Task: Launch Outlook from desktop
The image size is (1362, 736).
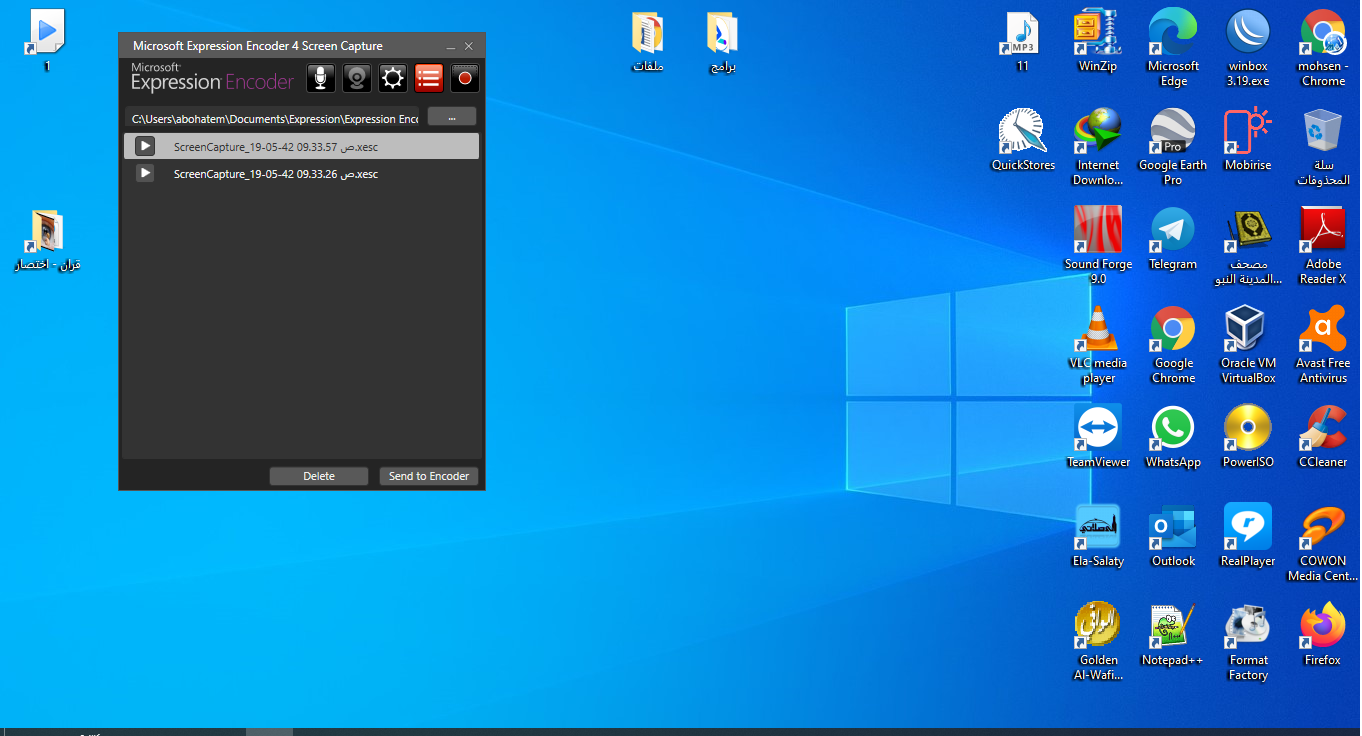Action: point(1173,535)
